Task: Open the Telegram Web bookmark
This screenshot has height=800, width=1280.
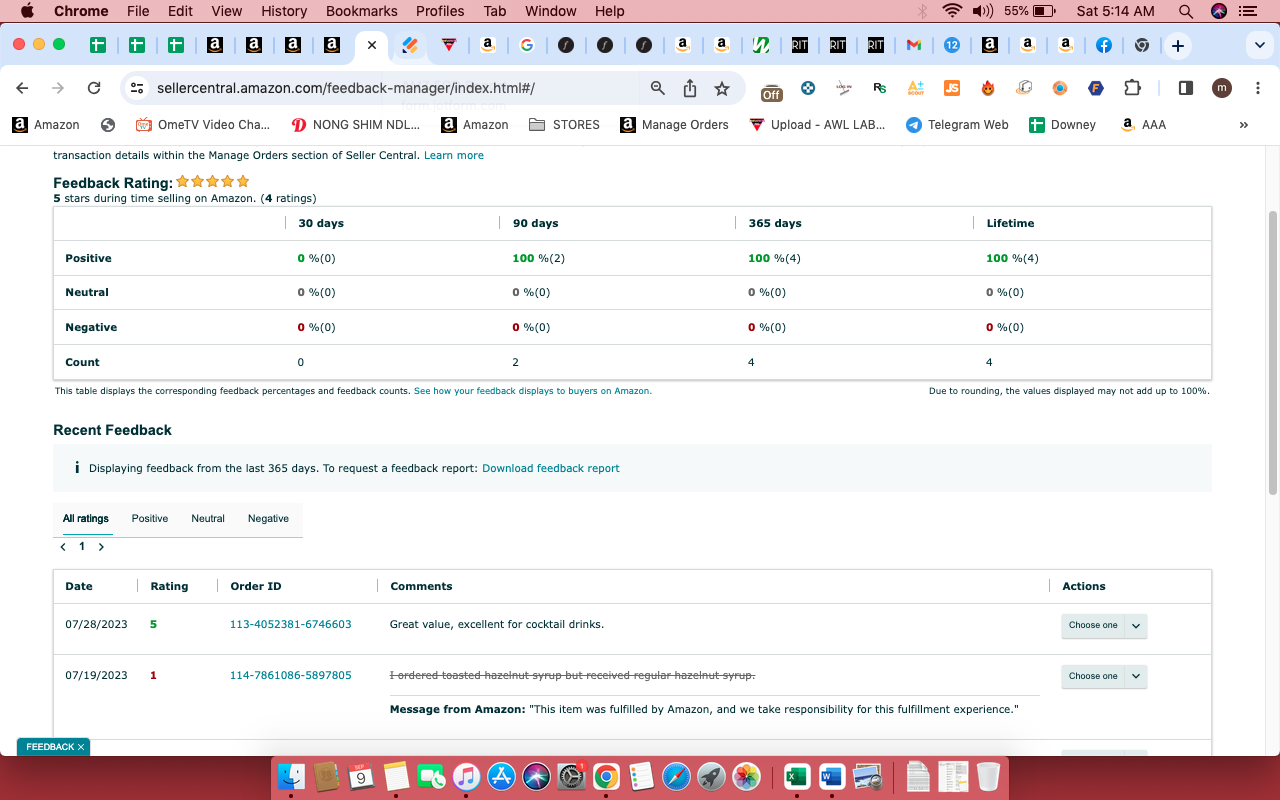Action: point(956,125)
